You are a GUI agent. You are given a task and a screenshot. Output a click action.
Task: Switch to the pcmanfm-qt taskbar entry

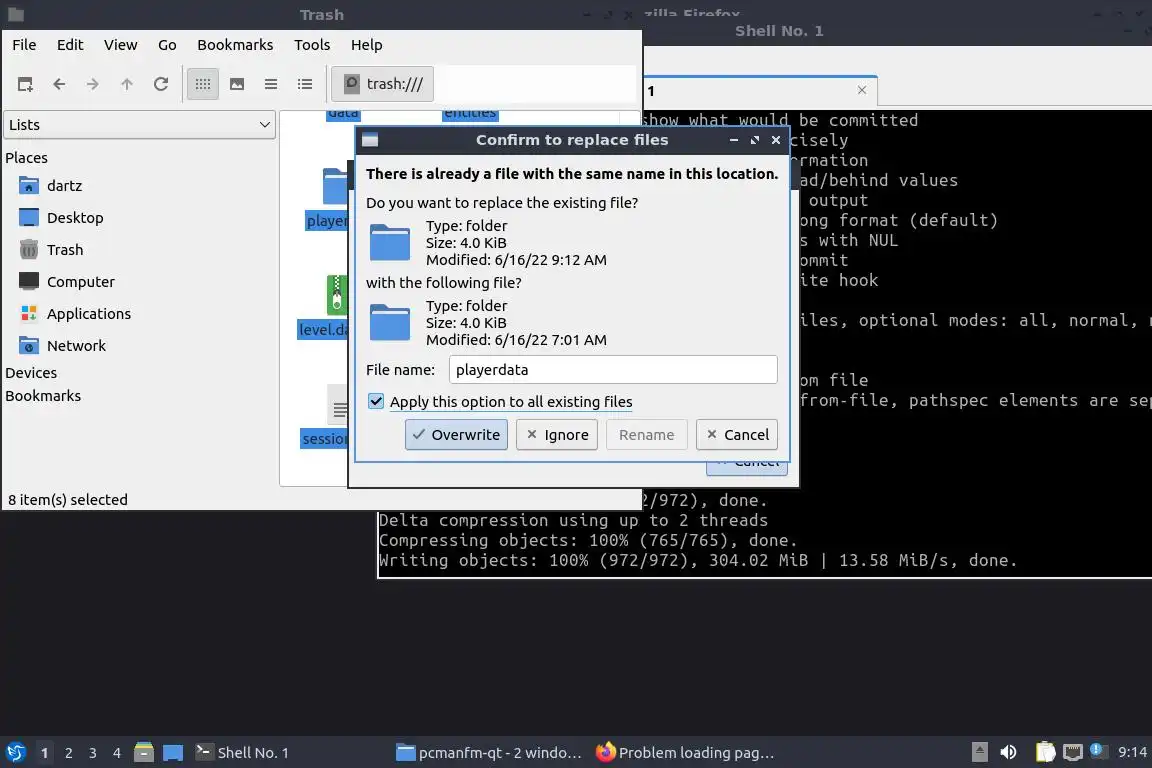pyautogui.click(x=489, y=753)
